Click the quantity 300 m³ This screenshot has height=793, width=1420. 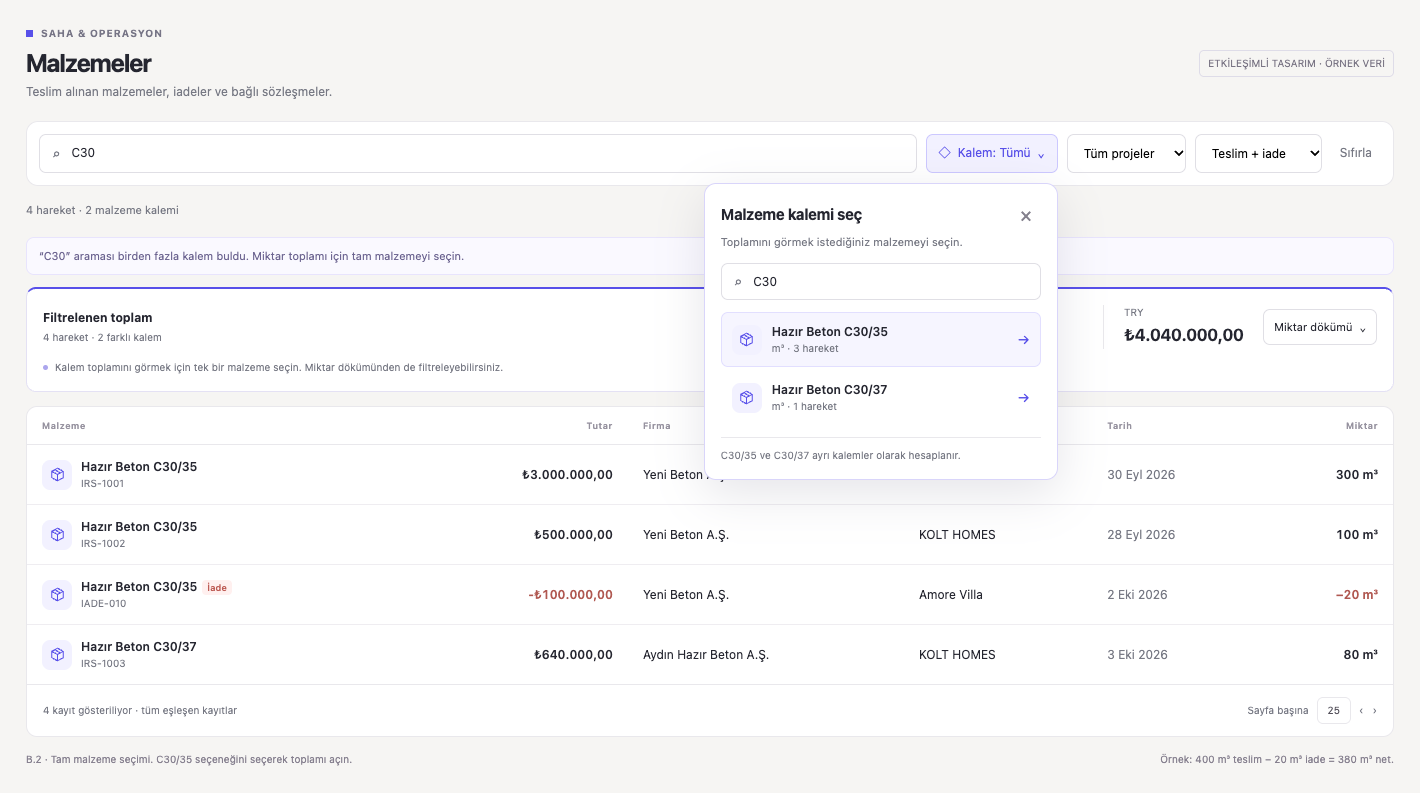tap(1357, 475)
